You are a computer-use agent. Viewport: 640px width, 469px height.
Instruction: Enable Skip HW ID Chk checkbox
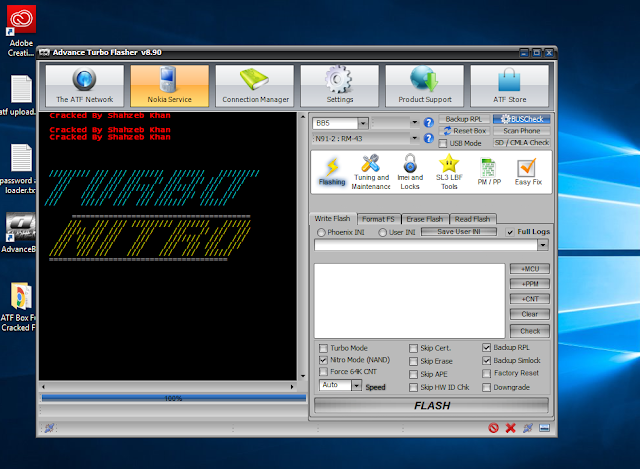pyautogui.click(x=413, y=387)
